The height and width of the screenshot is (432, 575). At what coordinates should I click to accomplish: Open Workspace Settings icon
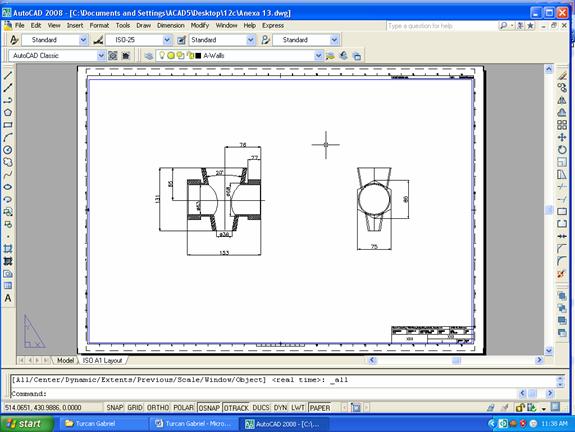[113, 56]
